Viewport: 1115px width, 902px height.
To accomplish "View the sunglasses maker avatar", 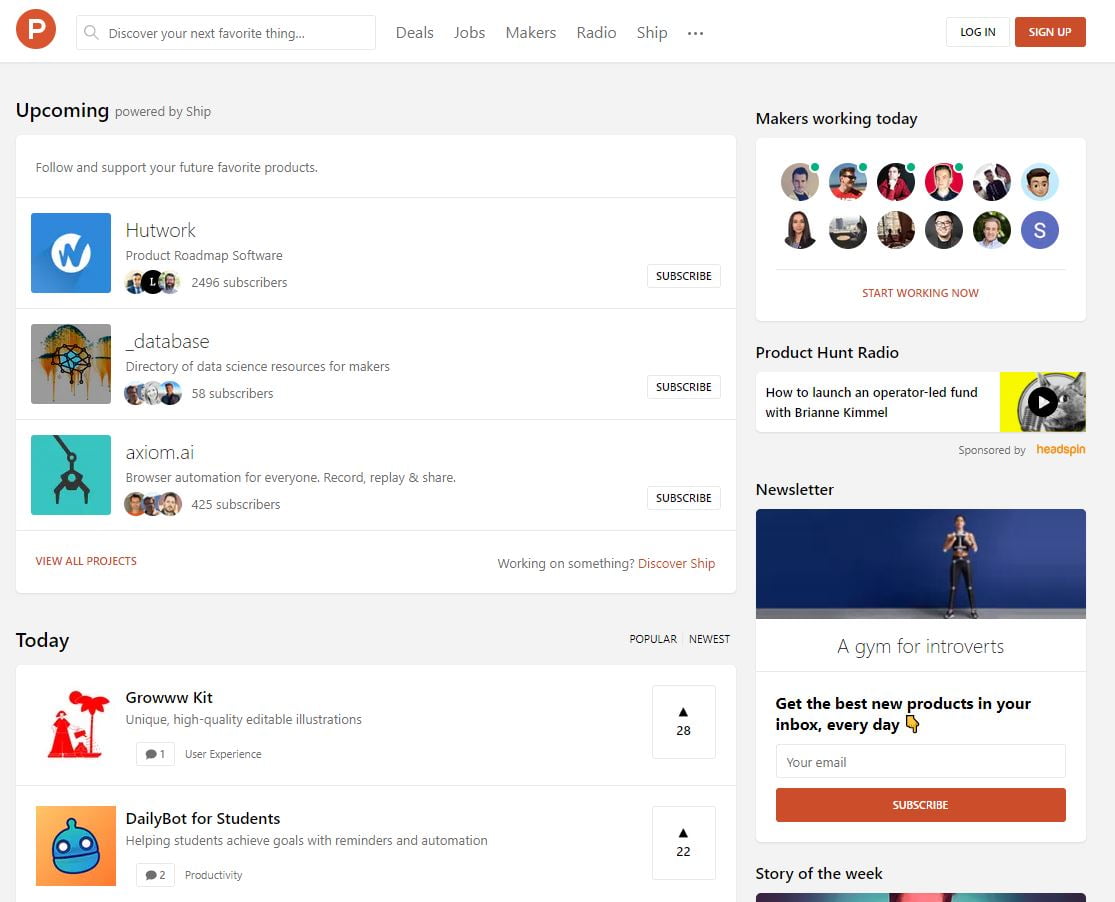I will pyautogui.click(x=848, y=181).
